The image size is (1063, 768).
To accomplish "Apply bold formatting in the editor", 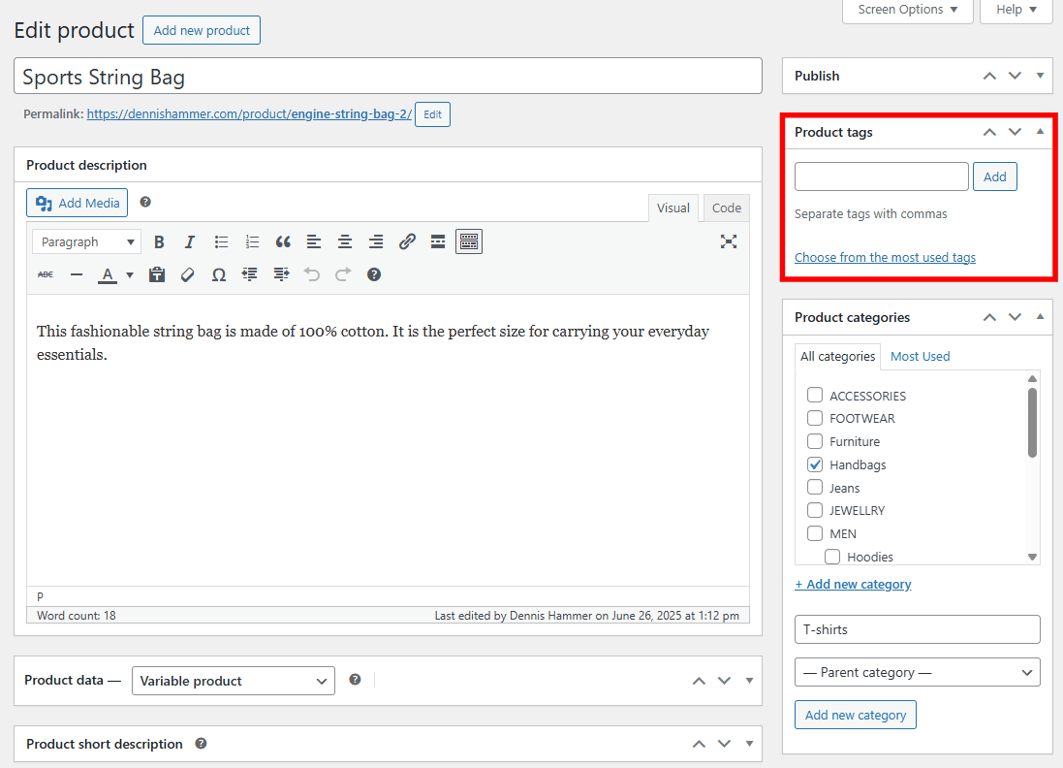I will (x=159, y=241).
